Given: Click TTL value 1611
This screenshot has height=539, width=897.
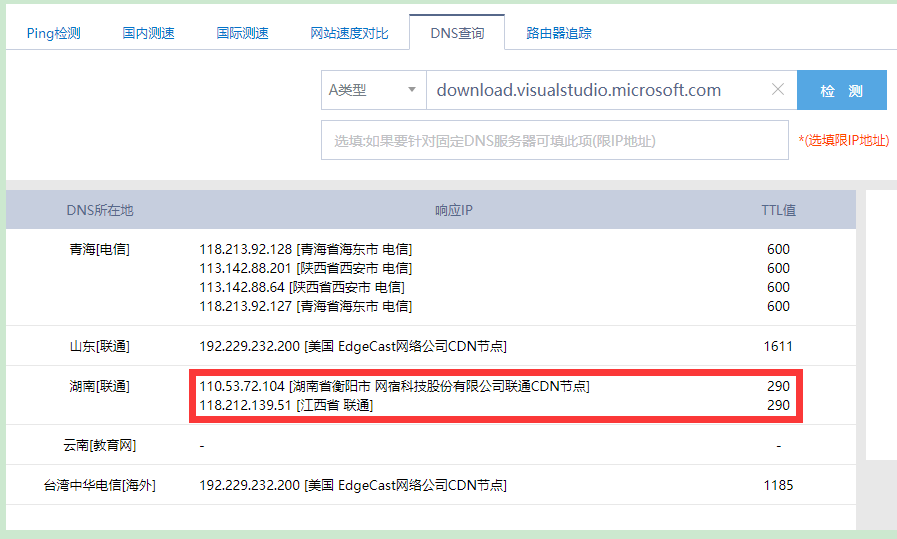Looking at the screenshot, I should coord(778,346).
